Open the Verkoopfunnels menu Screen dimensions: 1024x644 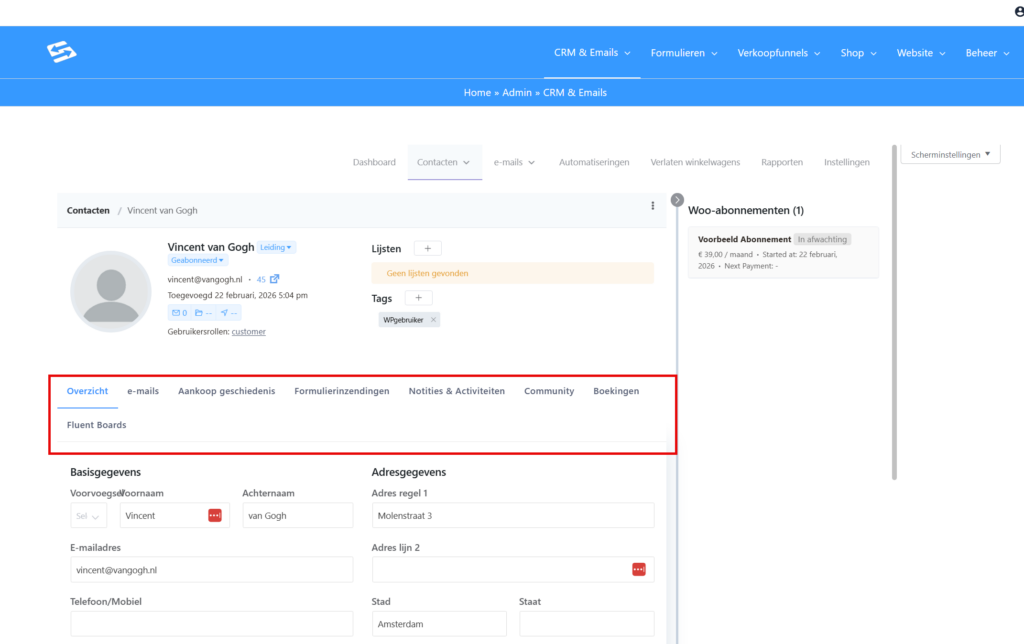point(778,53)
